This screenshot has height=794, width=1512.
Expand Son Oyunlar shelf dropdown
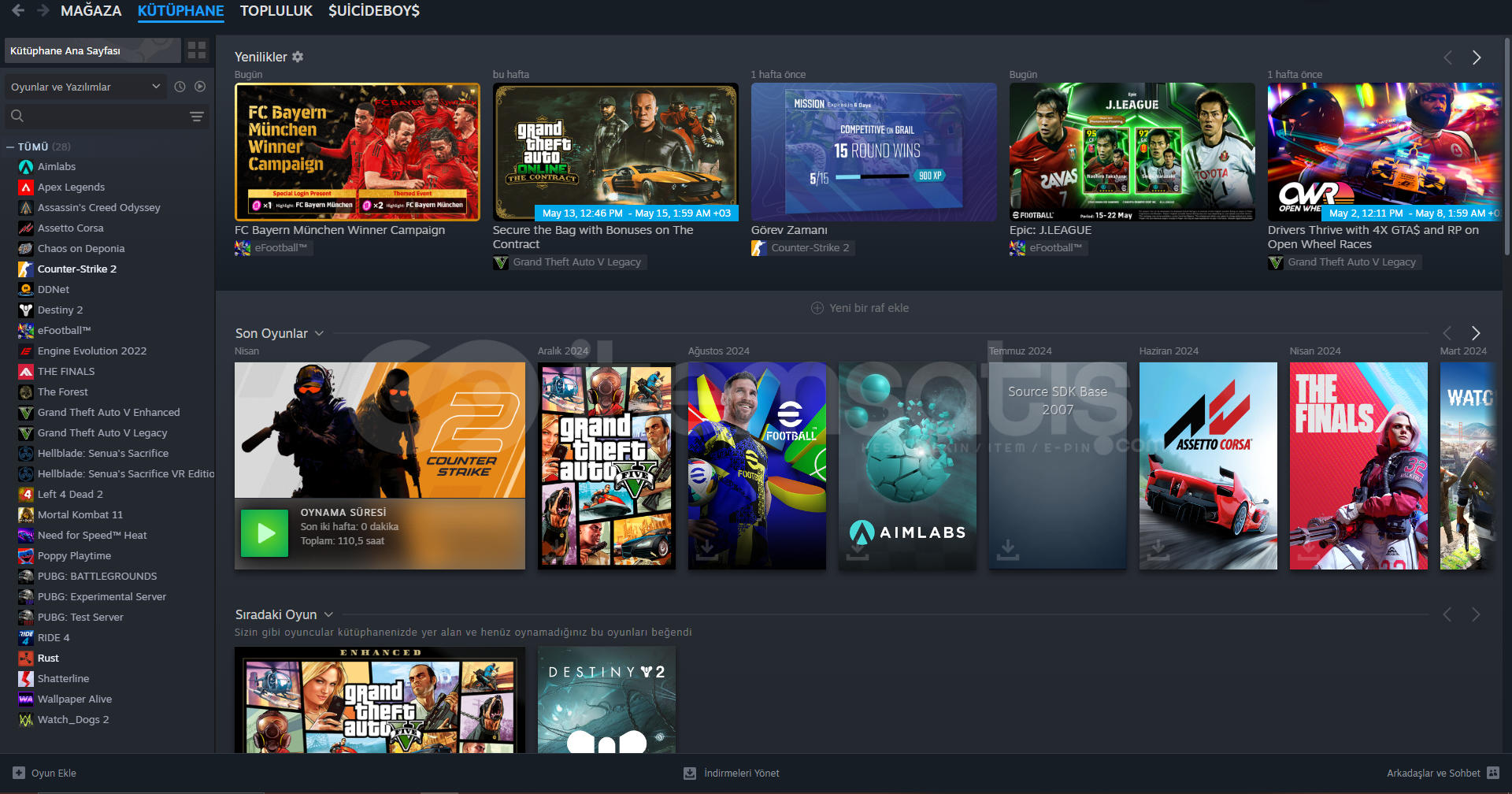point(320,333)
